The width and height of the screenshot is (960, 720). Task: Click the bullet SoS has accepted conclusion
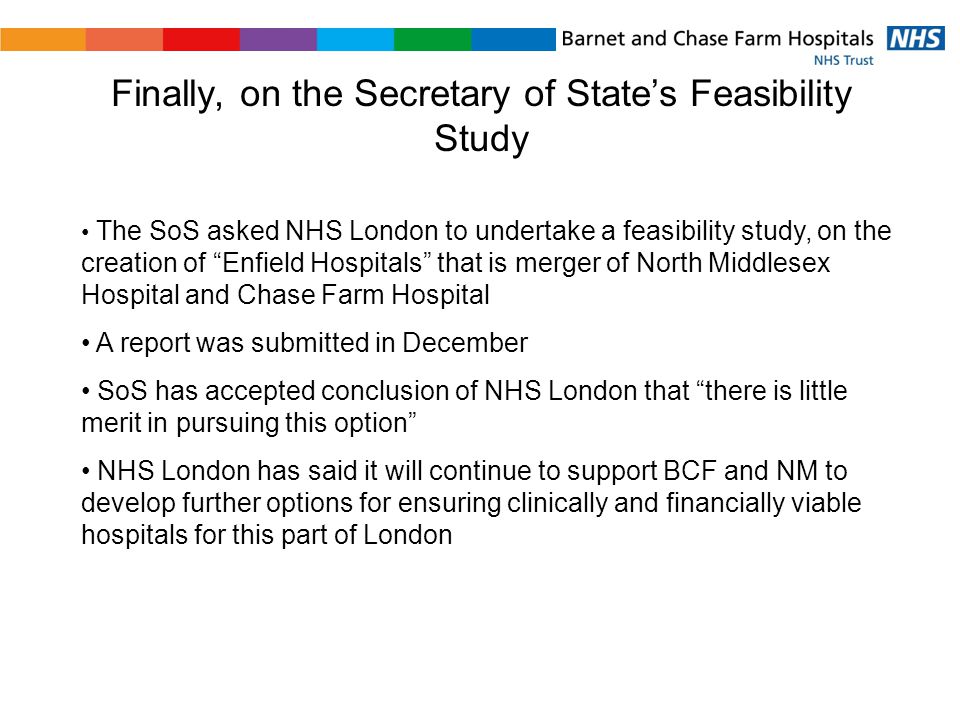pos(464,407)
